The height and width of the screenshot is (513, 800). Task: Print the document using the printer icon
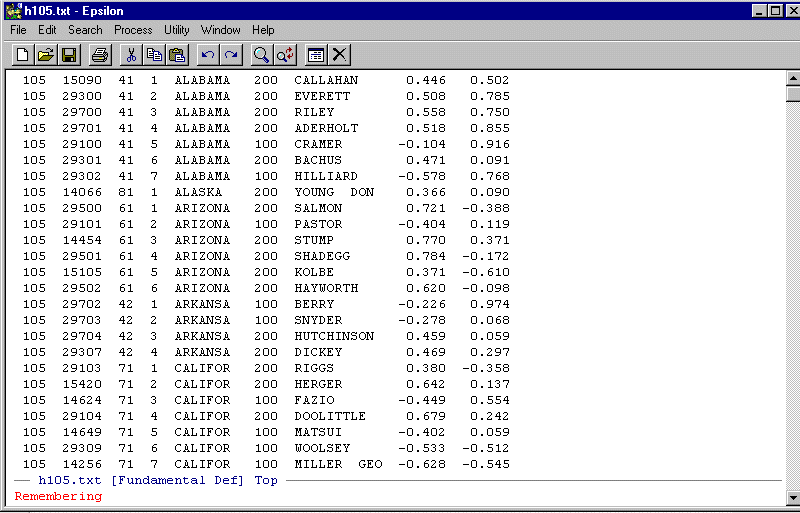[x=100, y=55]
